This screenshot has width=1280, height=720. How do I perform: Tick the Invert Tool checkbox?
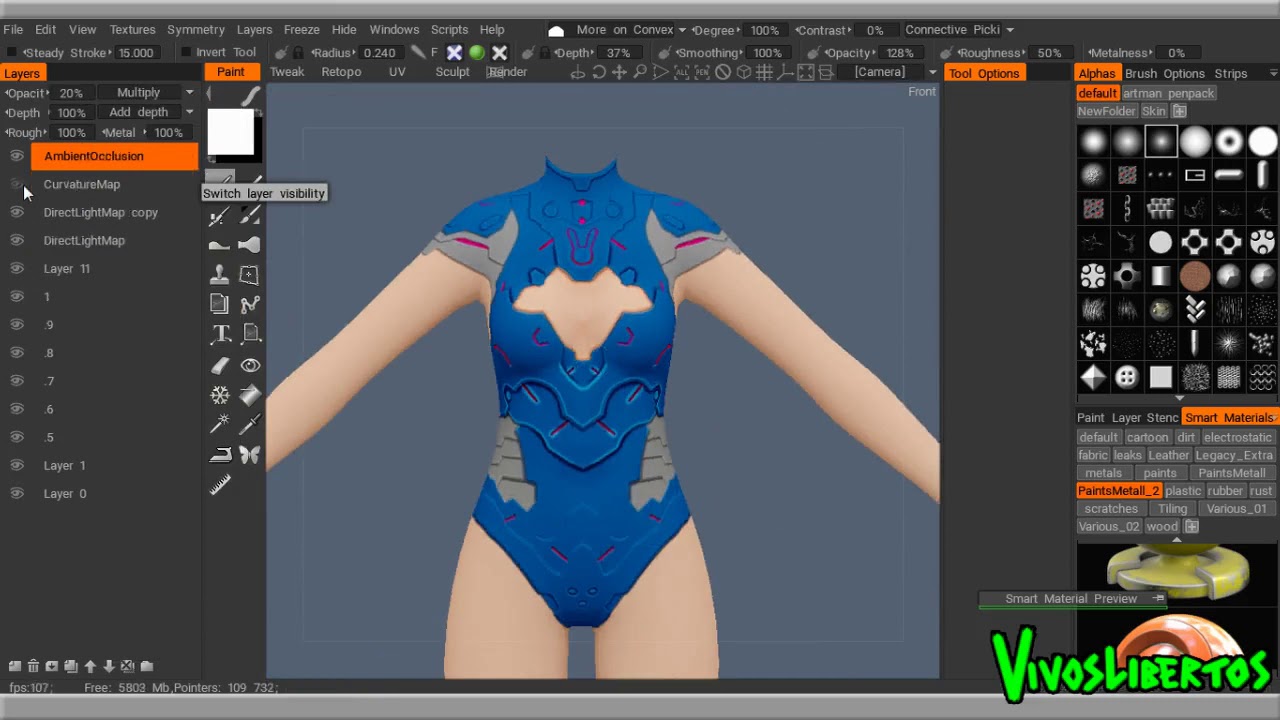pyautogui.click(x=186, y=52)
